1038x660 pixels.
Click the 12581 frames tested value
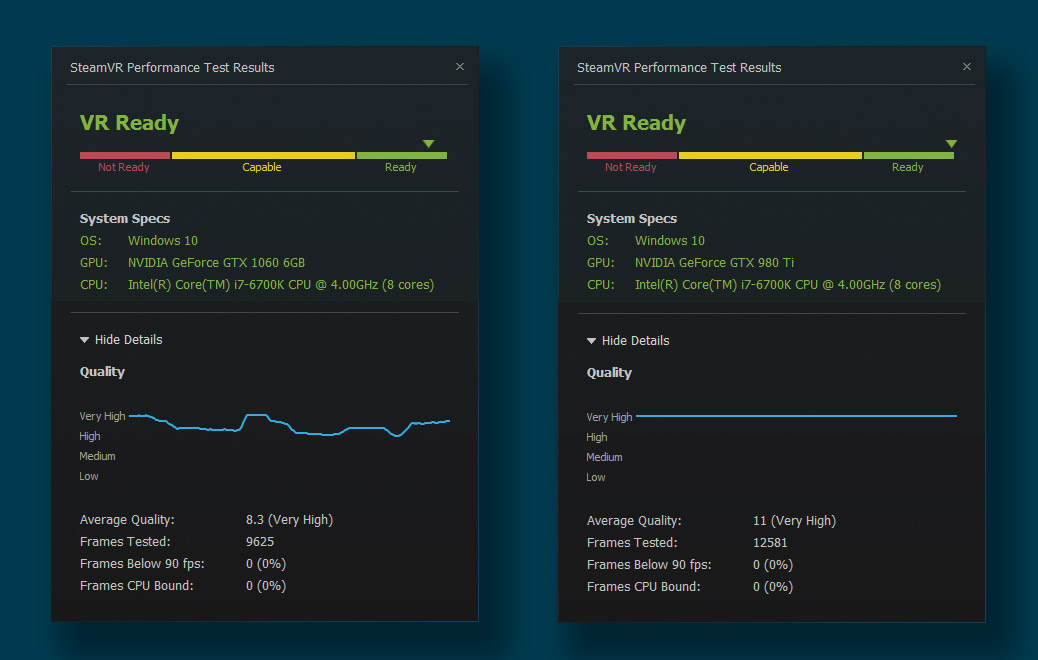click(770, 543)
